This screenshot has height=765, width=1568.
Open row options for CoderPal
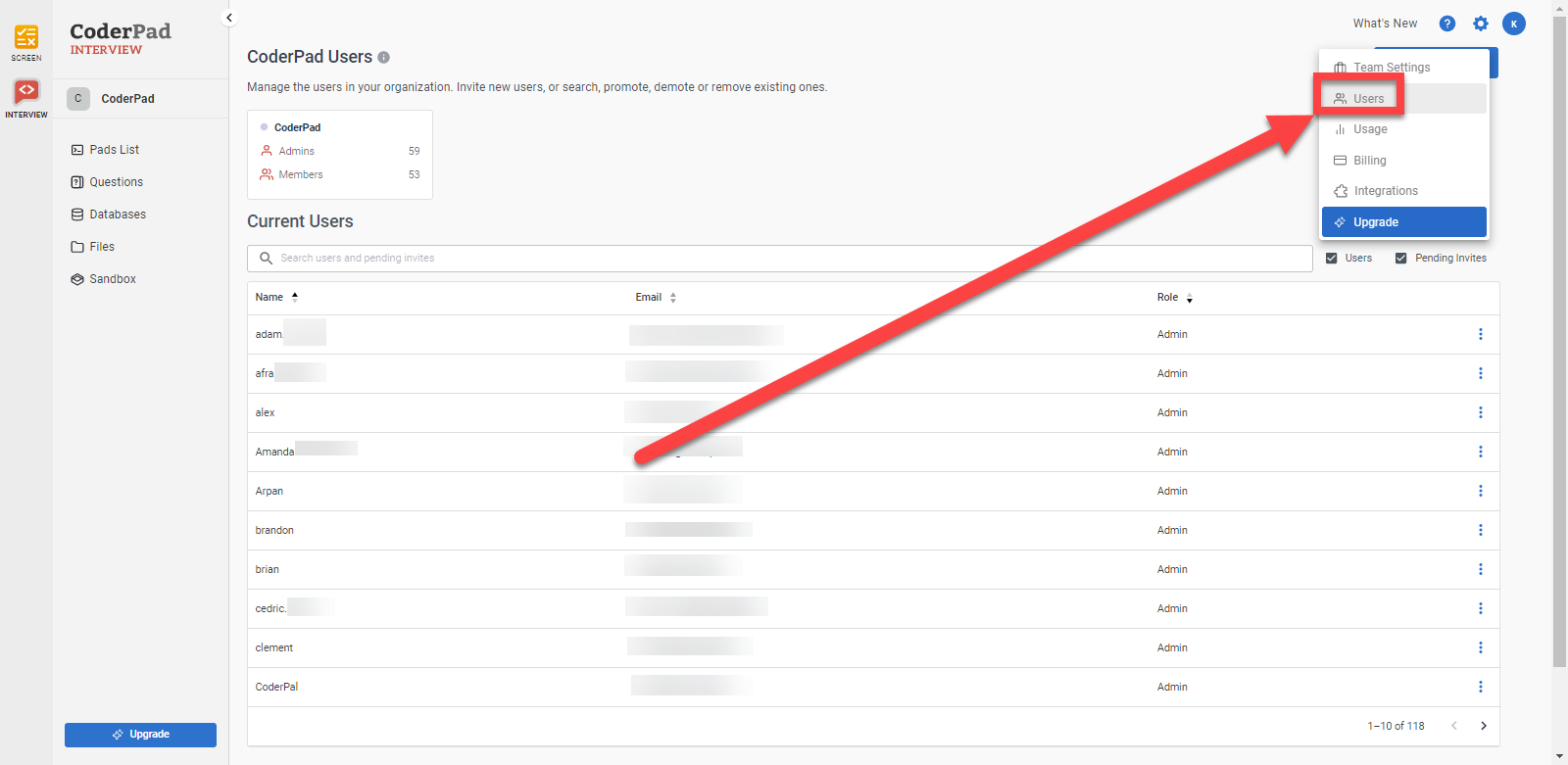[1480, 688]
